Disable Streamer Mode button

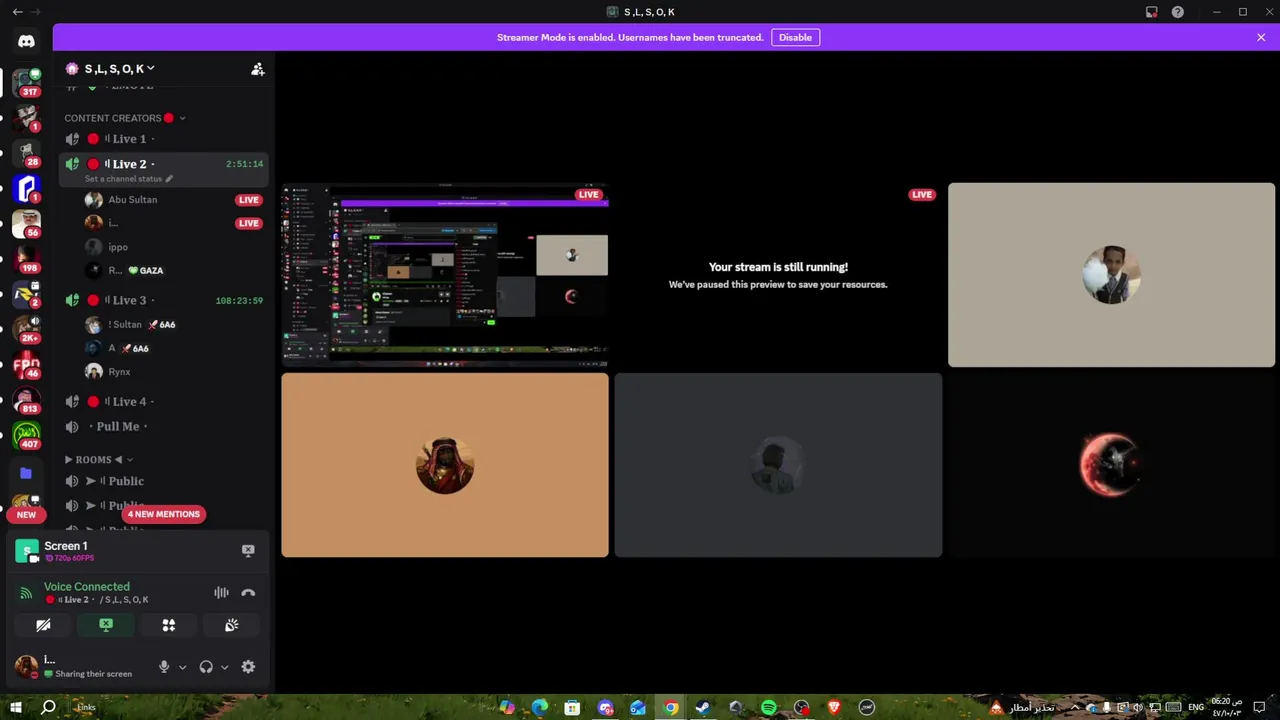[795, 37]
